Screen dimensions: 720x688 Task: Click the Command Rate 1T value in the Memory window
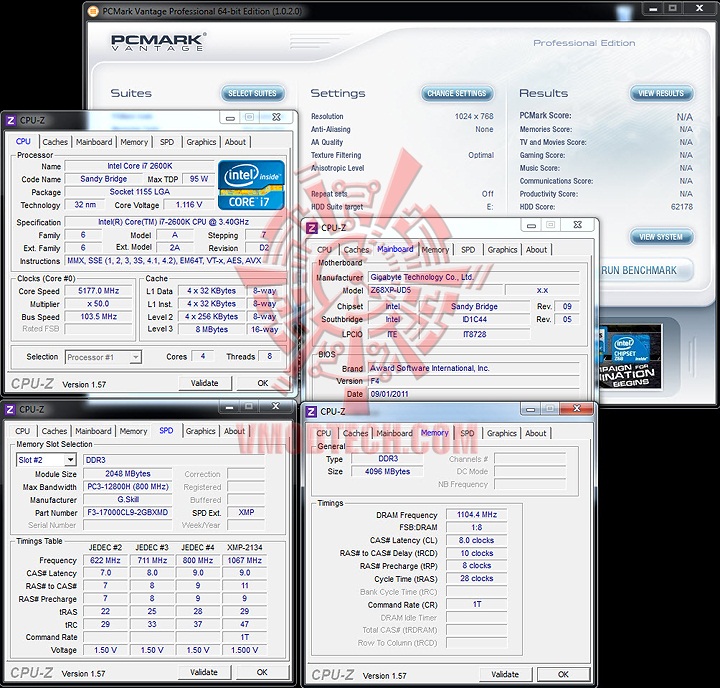pyautogui.click(x=477, y=604)
